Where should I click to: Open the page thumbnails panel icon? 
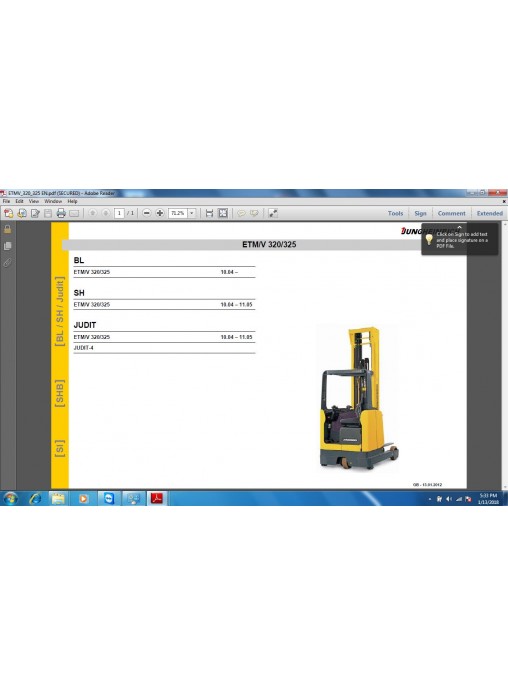coord(8,246)
